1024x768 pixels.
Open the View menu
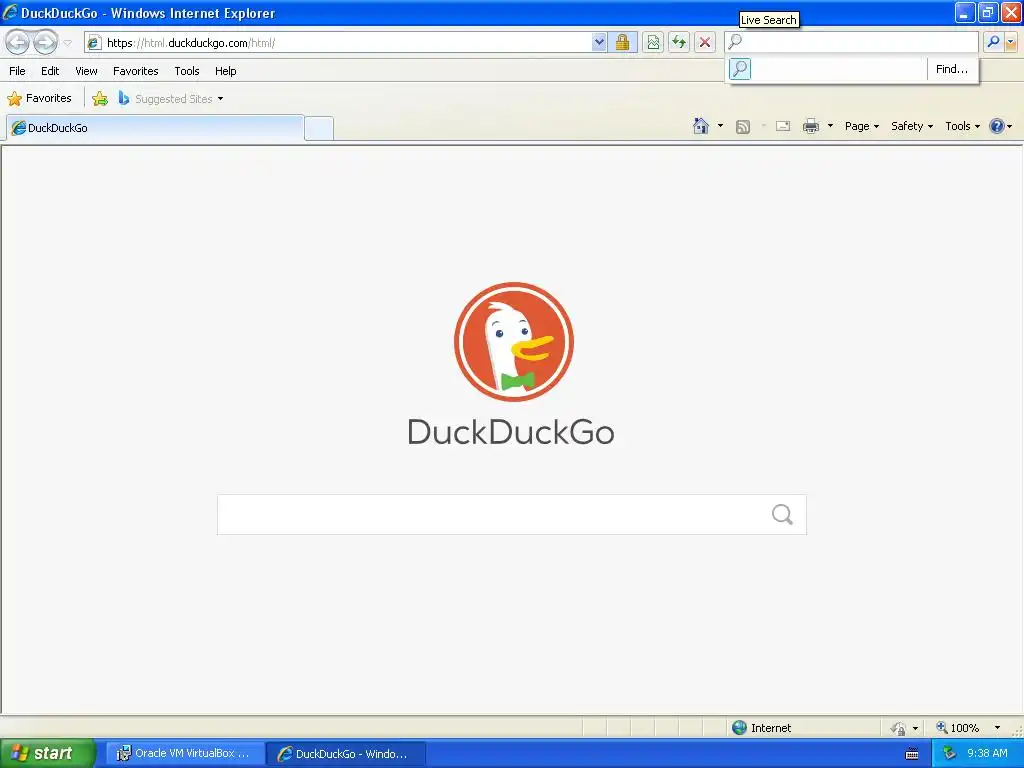point(86,71)
